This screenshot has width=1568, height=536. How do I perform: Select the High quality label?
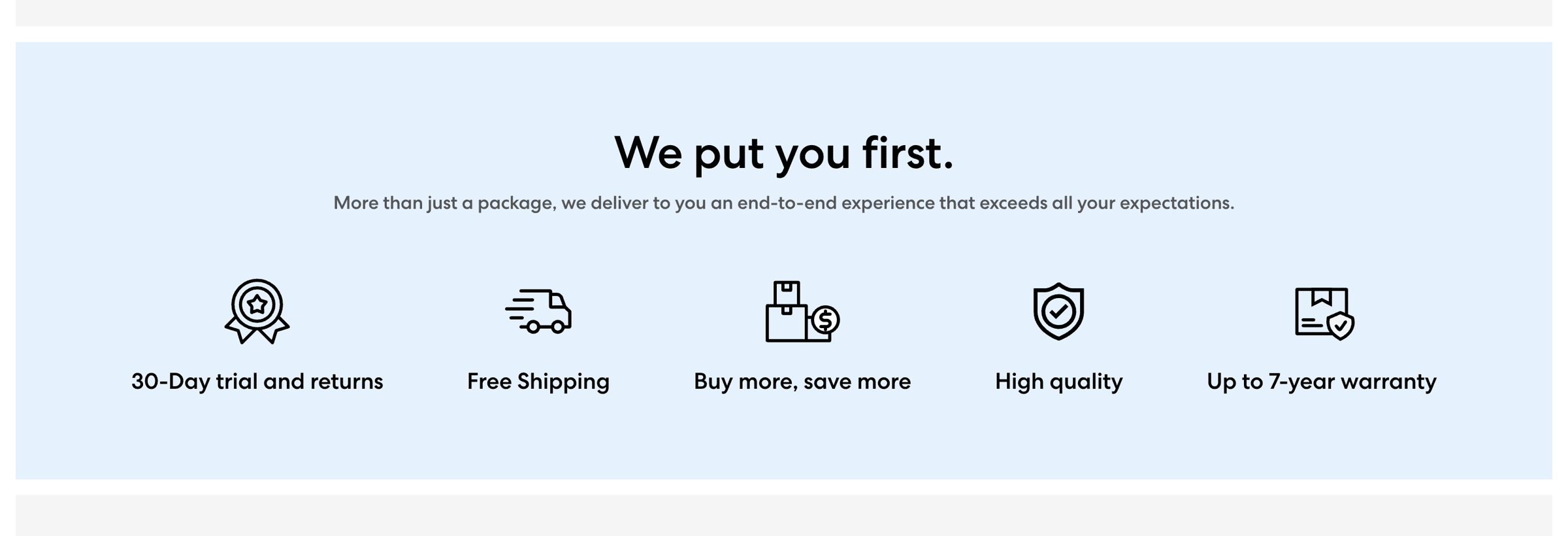pos(1058,381)
